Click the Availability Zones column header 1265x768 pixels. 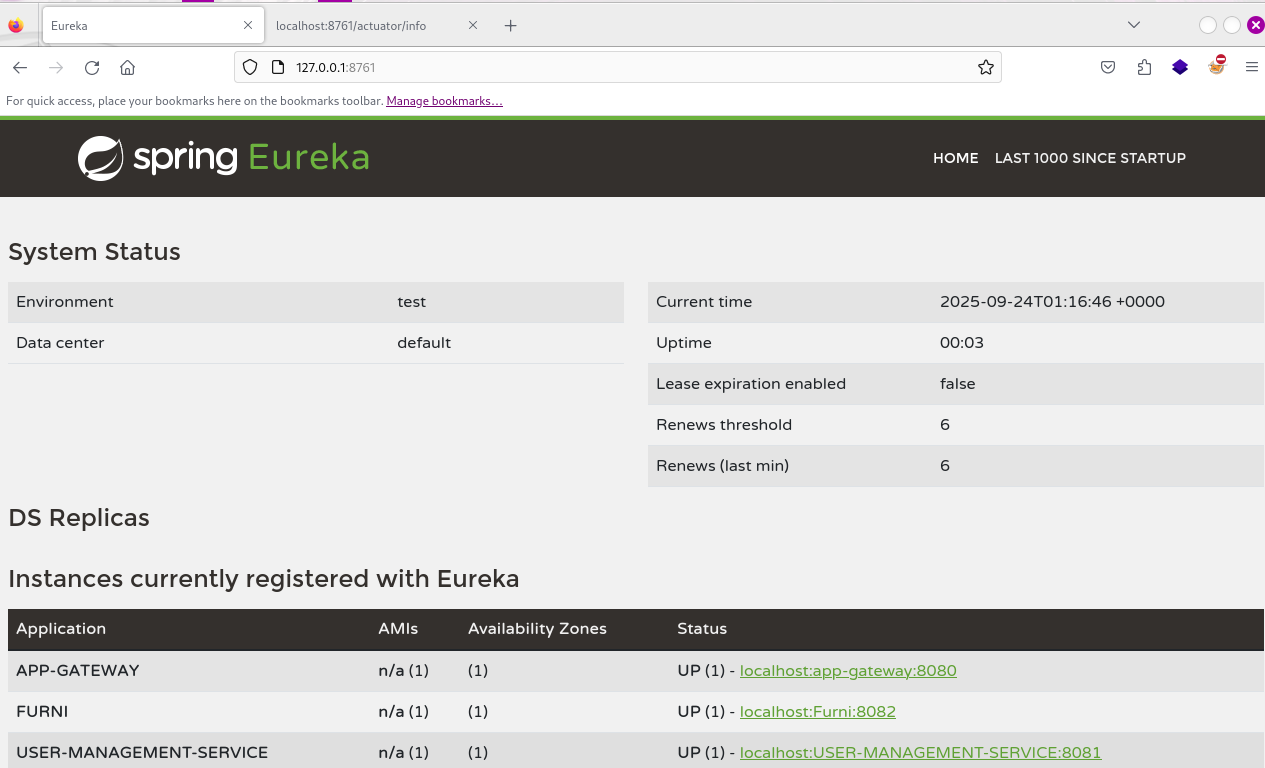point(537,629)
